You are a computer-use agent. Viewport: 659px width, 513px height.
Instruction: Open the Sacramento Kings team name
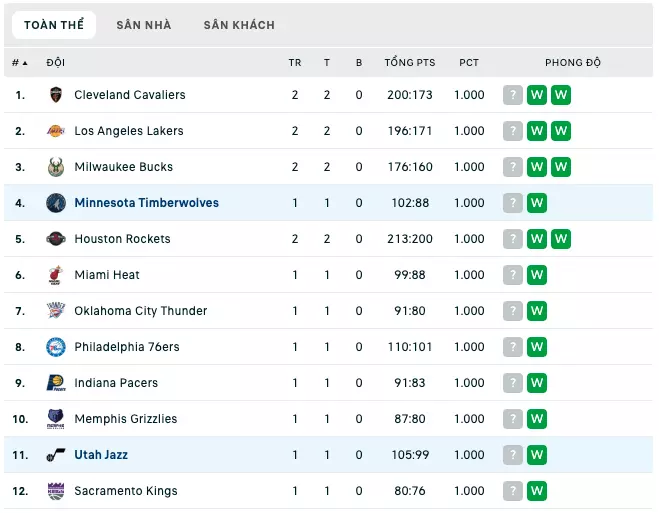126,491
